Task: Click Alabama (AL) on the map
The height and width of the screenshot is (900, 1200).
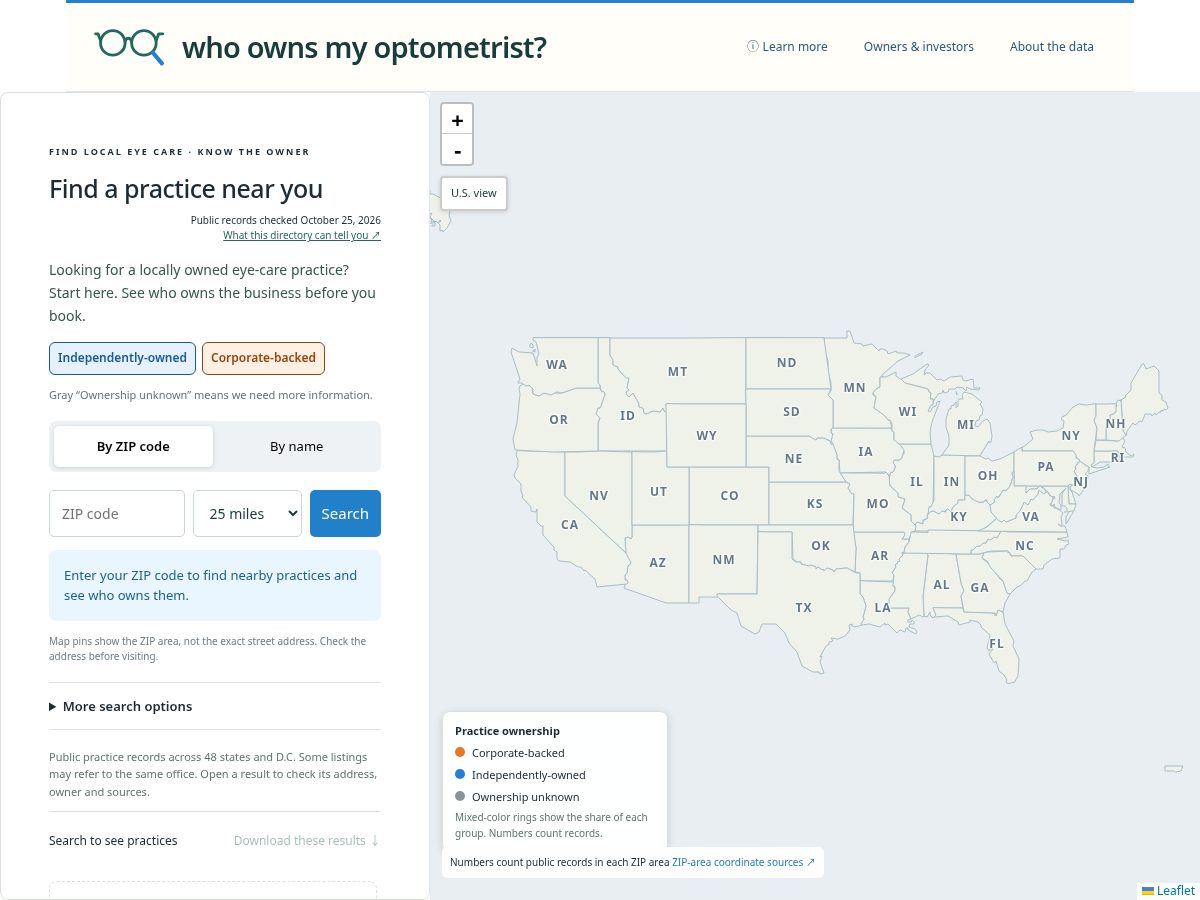Action: [941, 585]
